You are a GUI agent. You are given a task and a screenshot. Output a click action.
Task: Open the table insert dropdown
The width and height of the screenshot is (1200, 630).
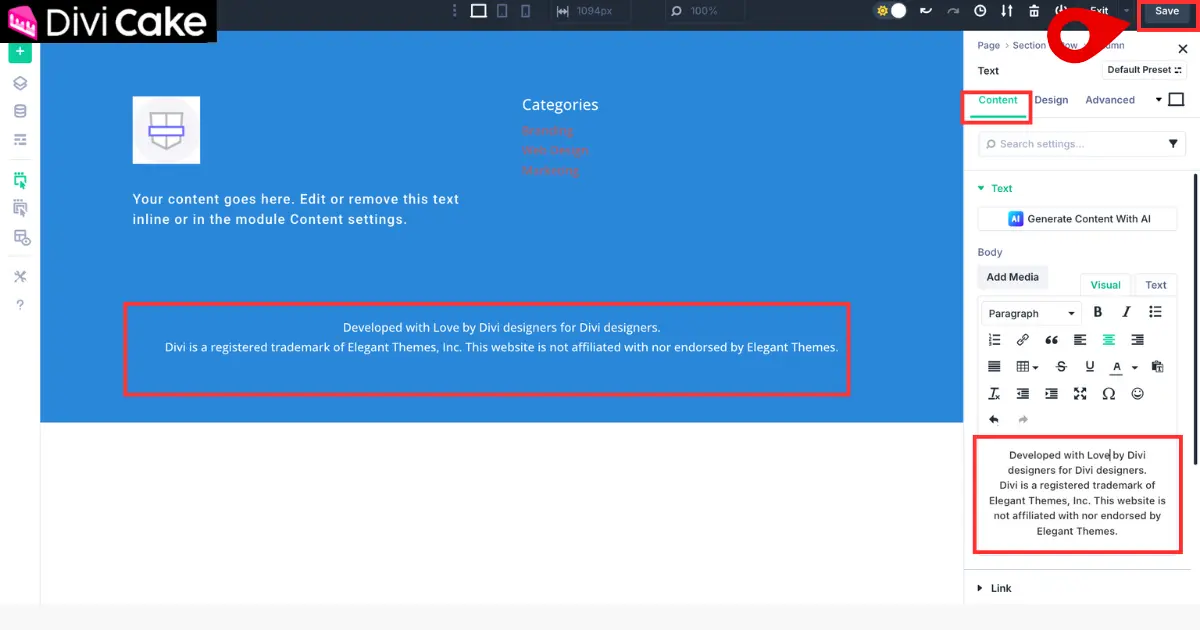tap(1027, 367)
